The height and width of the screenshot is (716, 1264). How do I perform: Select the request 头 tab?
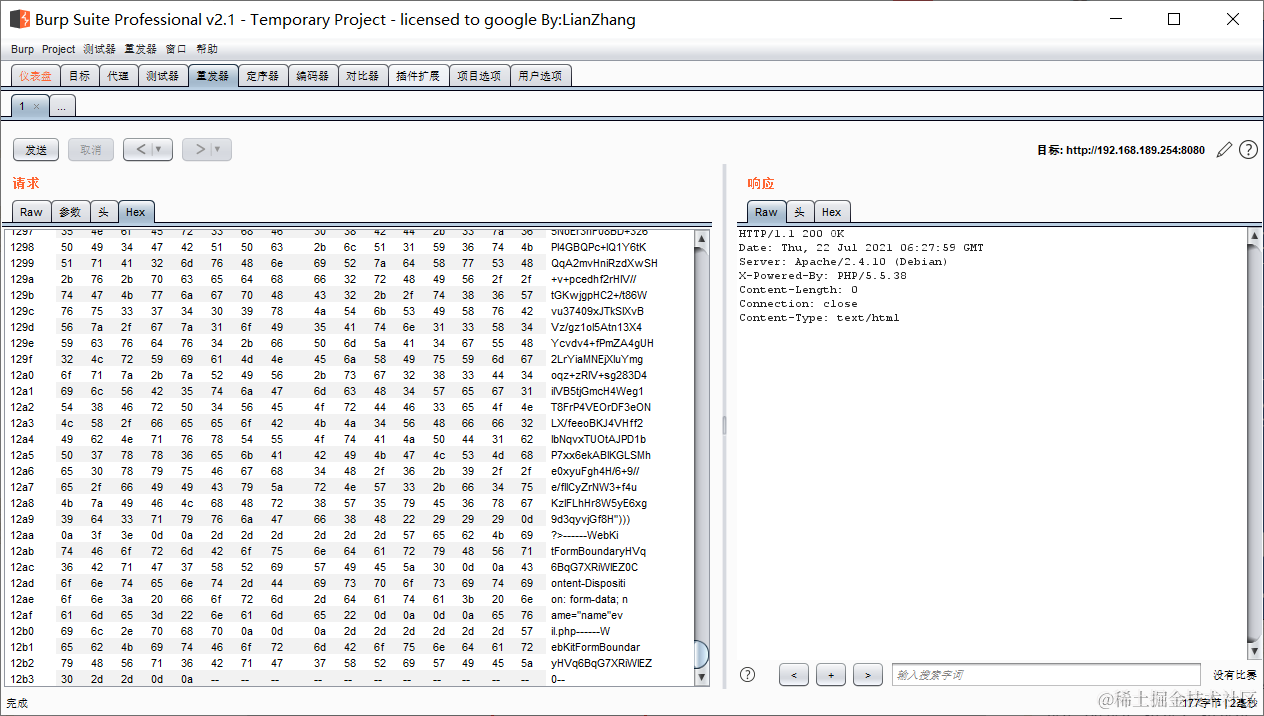coord(103,212)
